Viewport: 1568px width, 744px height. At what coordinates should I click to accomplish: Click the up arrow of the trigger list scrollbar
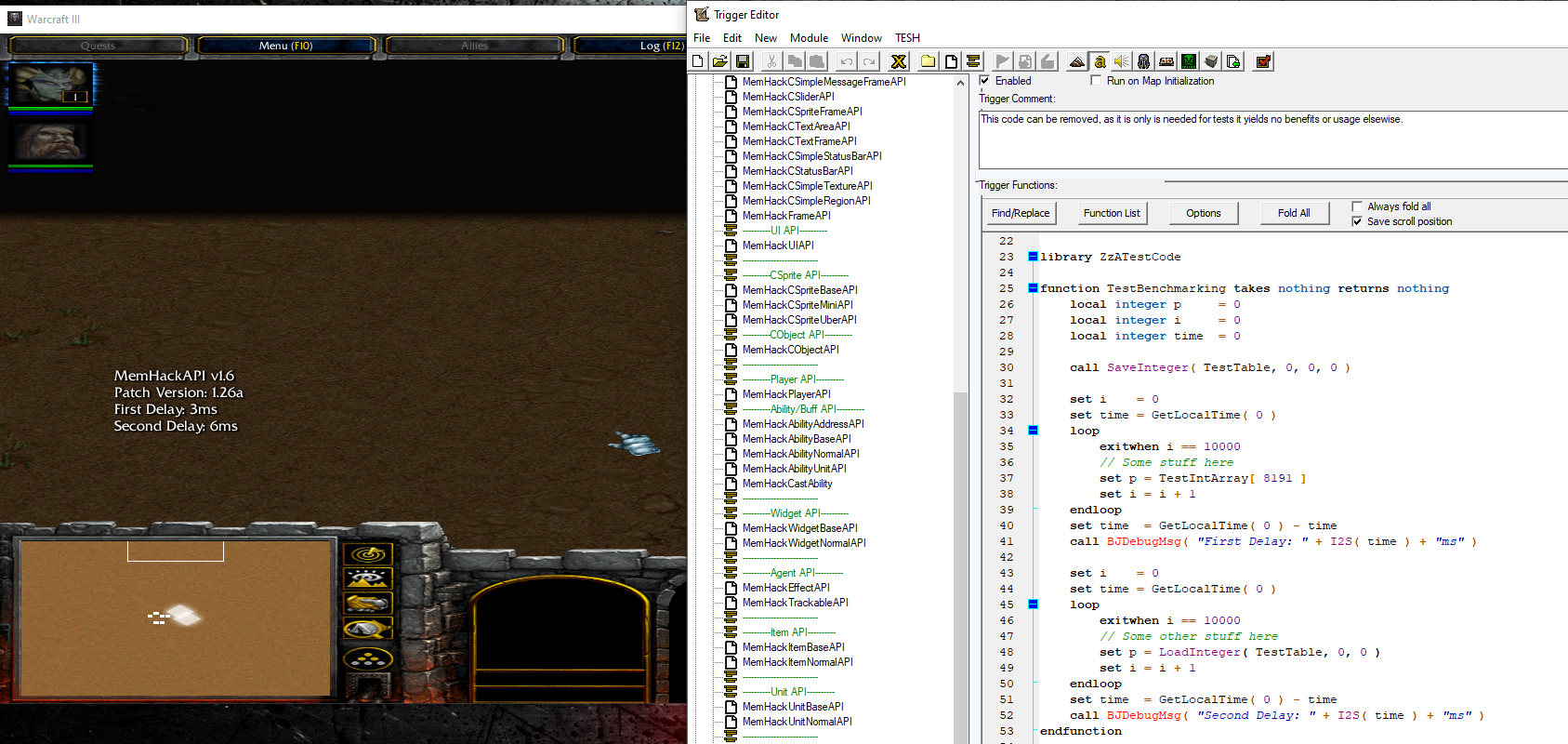(x=960, y=83)
